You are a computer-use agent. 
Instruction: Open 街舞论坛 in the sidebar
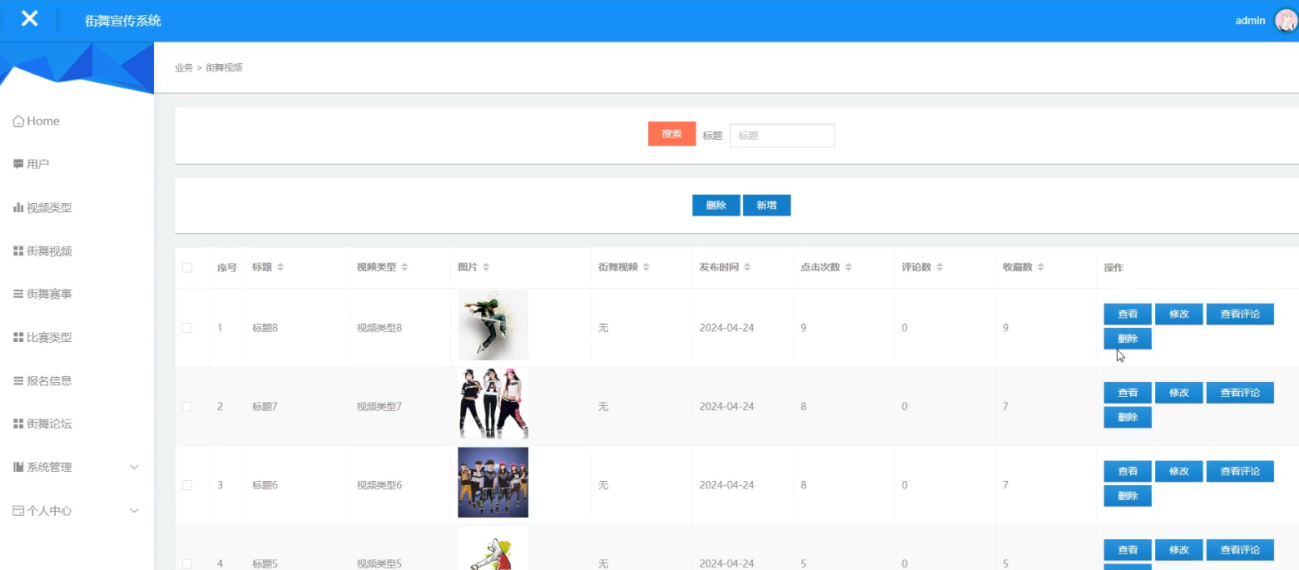pos(42,424)
